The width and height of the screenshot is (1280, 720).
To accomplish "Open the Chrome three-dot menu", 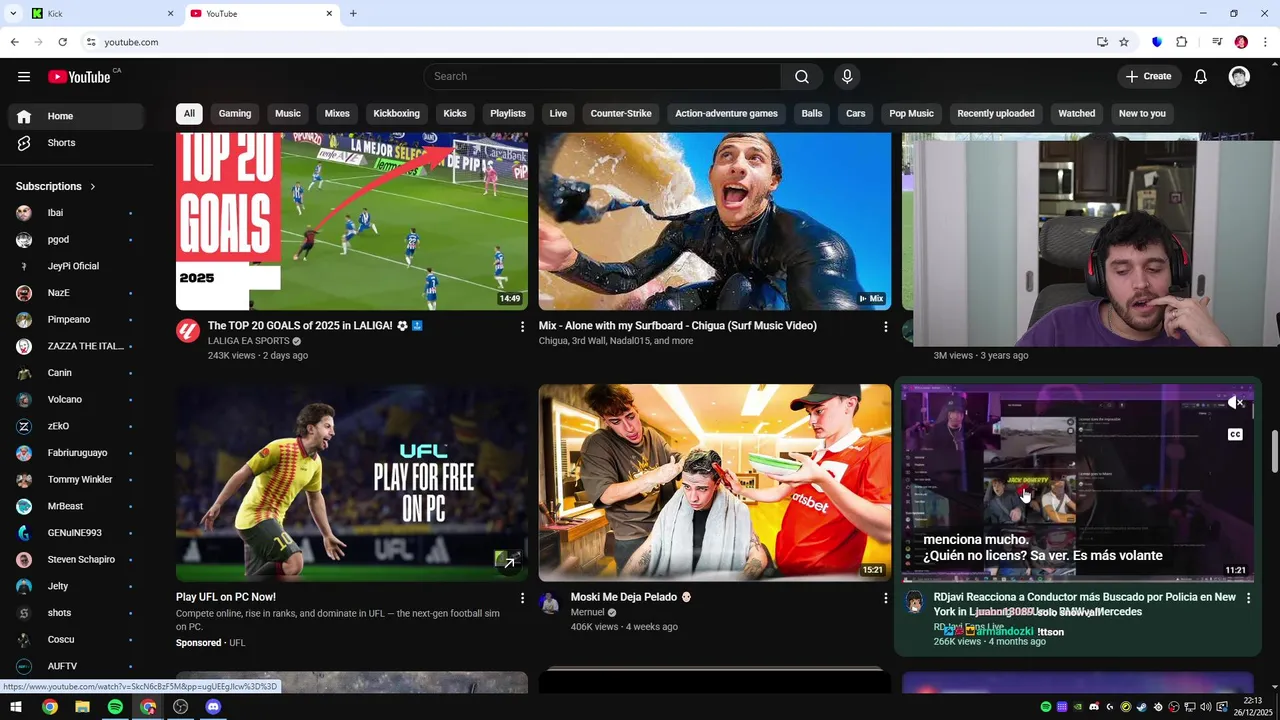I will pyautogui.click(x=1266, y=42).
